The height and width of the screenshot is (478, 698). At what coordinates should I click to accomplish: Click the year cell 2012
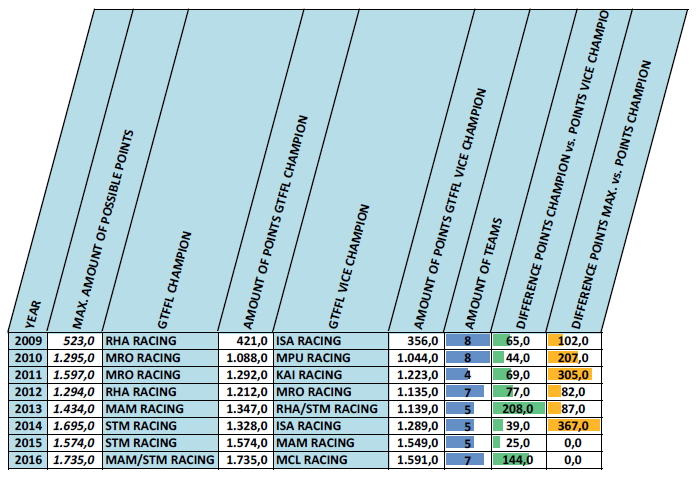coord(28,392)
